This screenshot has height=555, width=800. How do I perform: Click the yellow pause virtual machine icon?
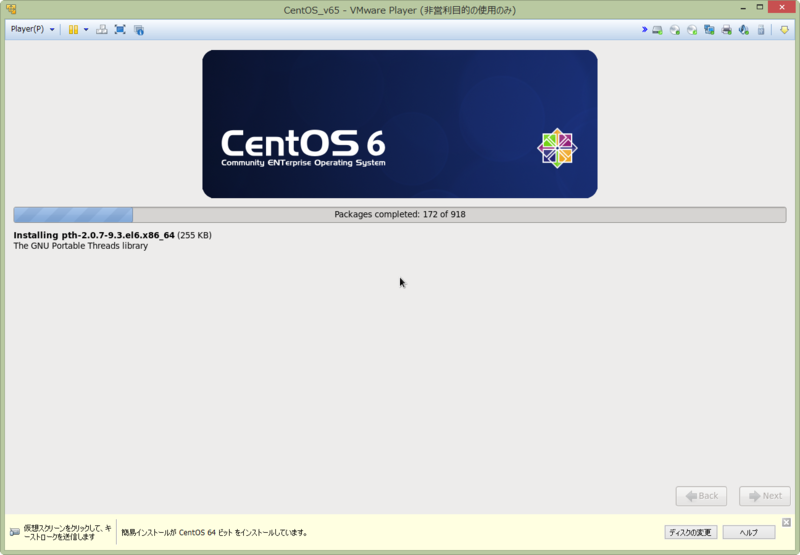[73, 30]
